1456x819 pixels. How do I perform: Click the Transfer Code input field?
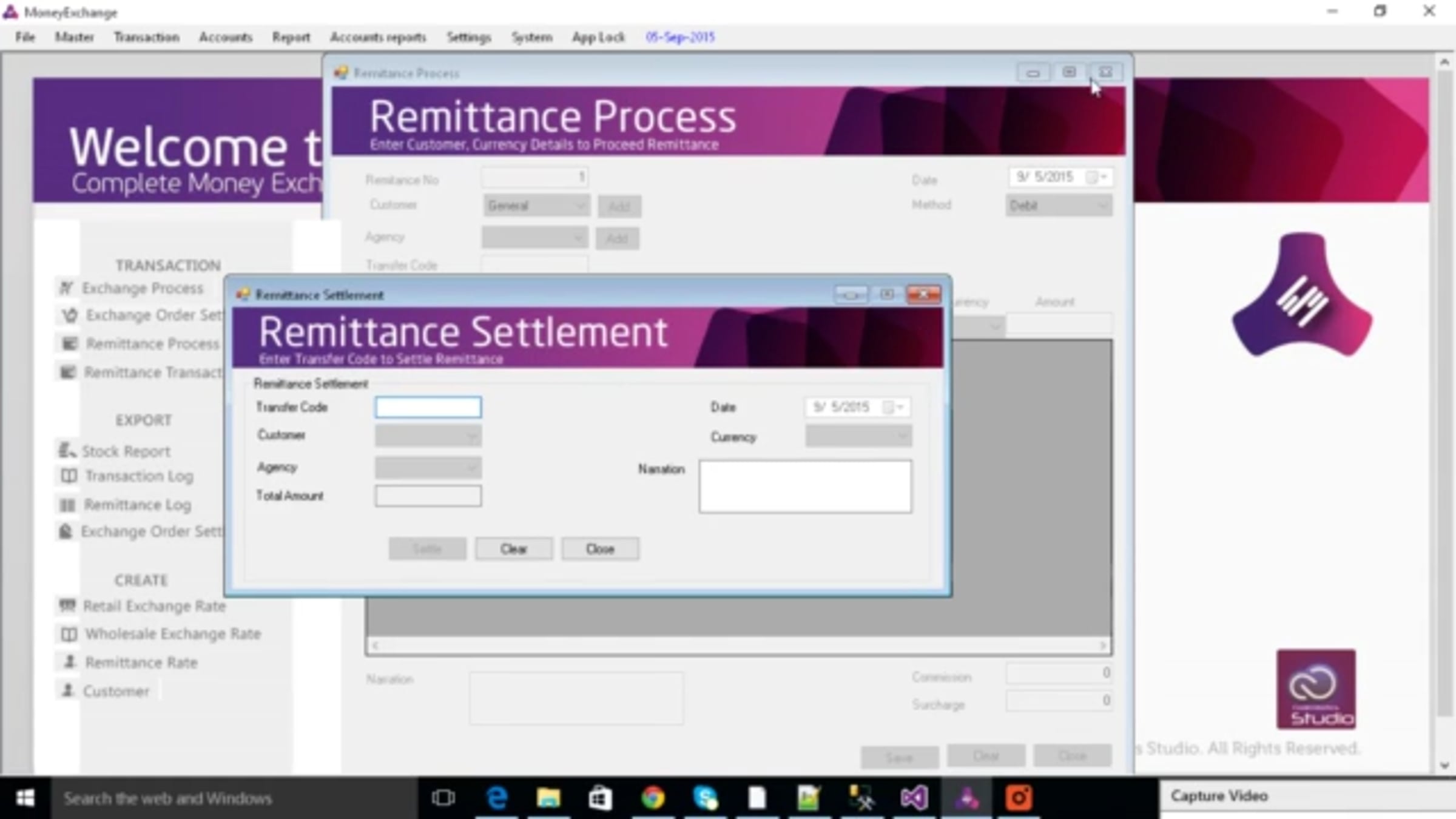[x=428, y=408]
